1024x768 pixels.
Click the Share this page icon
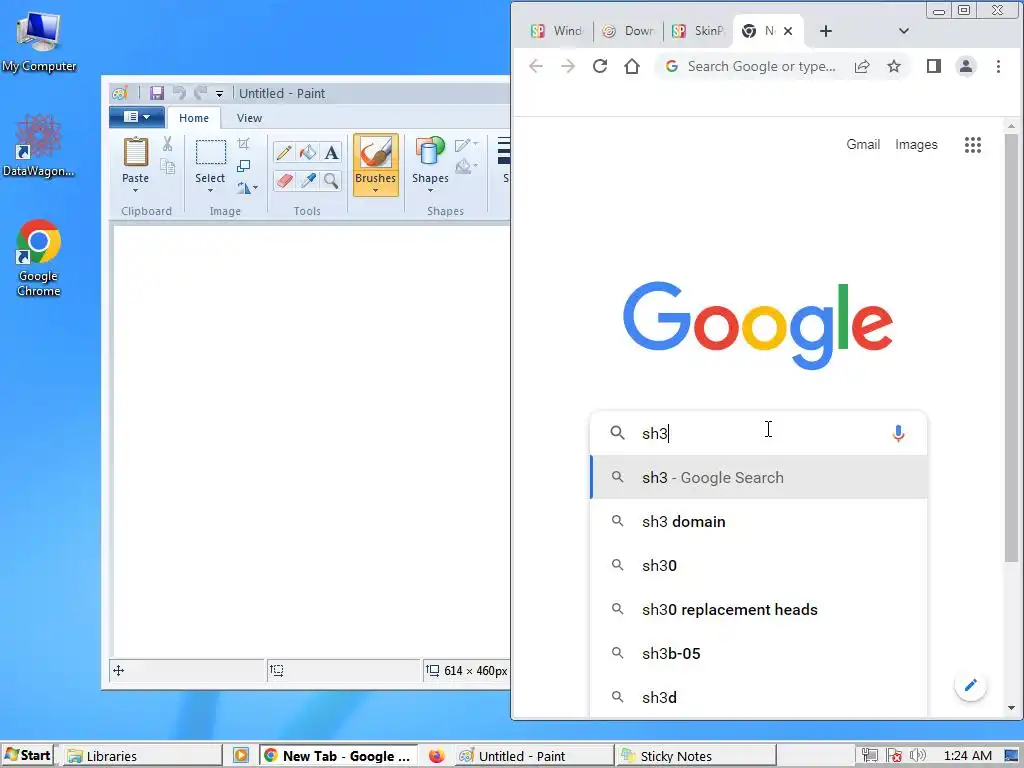pos(862,66)
